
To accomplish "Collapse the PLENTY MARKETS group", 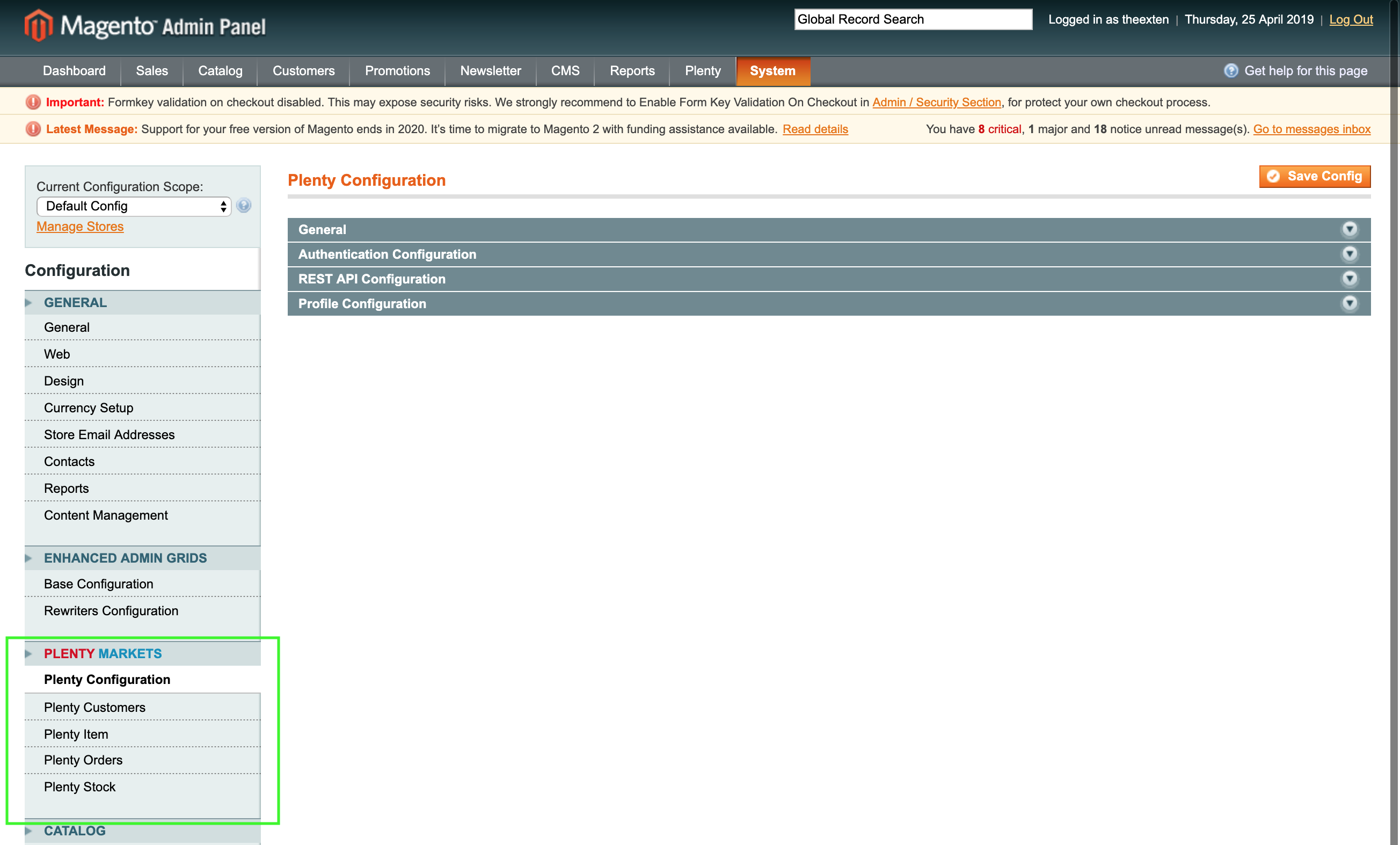I will click(x=143, y=653).
